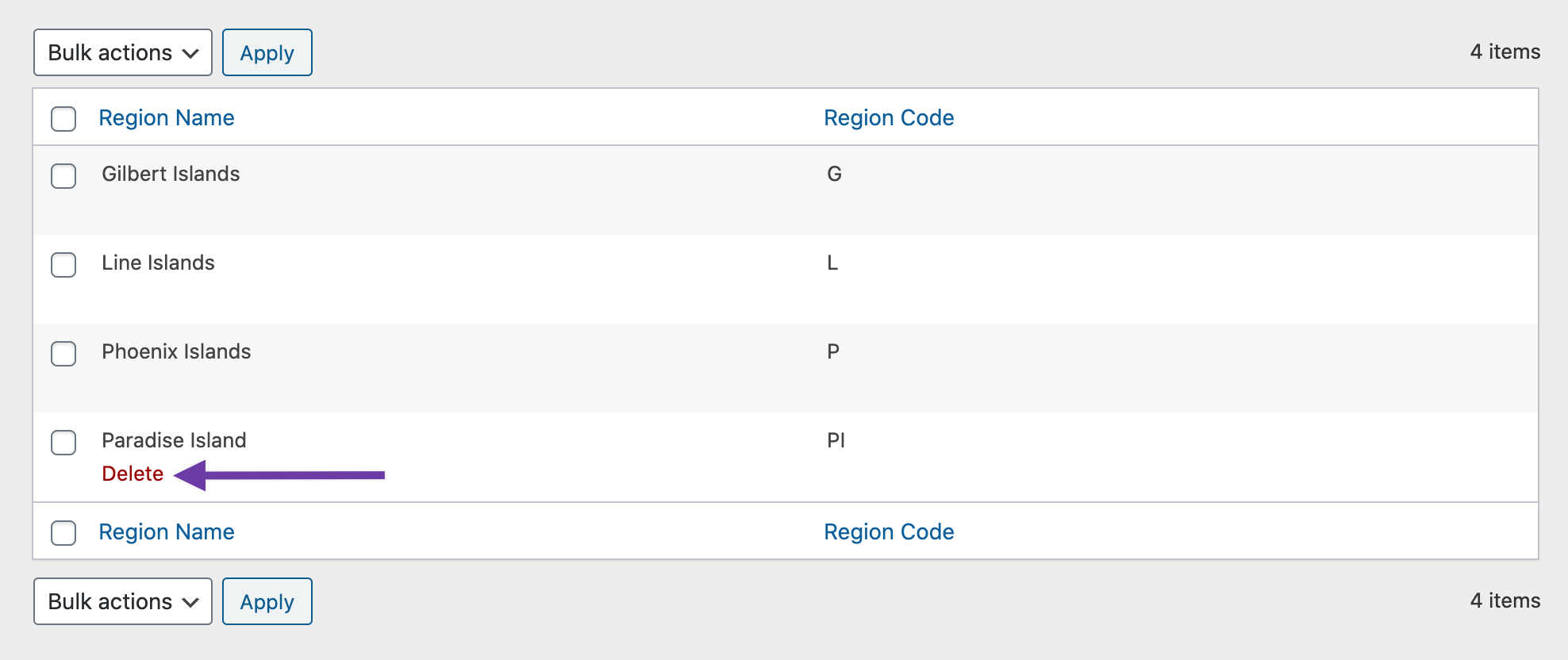Open the bottom Bulk actions dropdown

click(122, 601)
